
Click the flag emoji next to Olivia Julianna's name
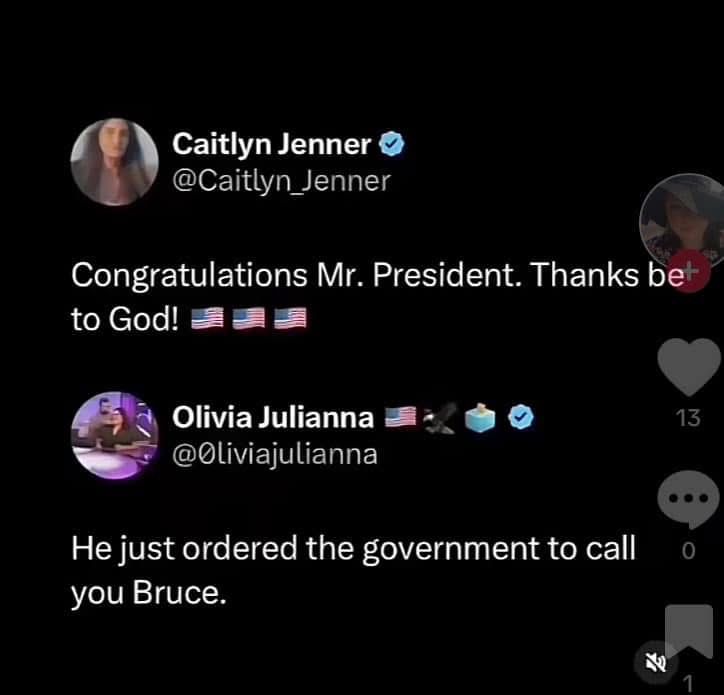400,417
